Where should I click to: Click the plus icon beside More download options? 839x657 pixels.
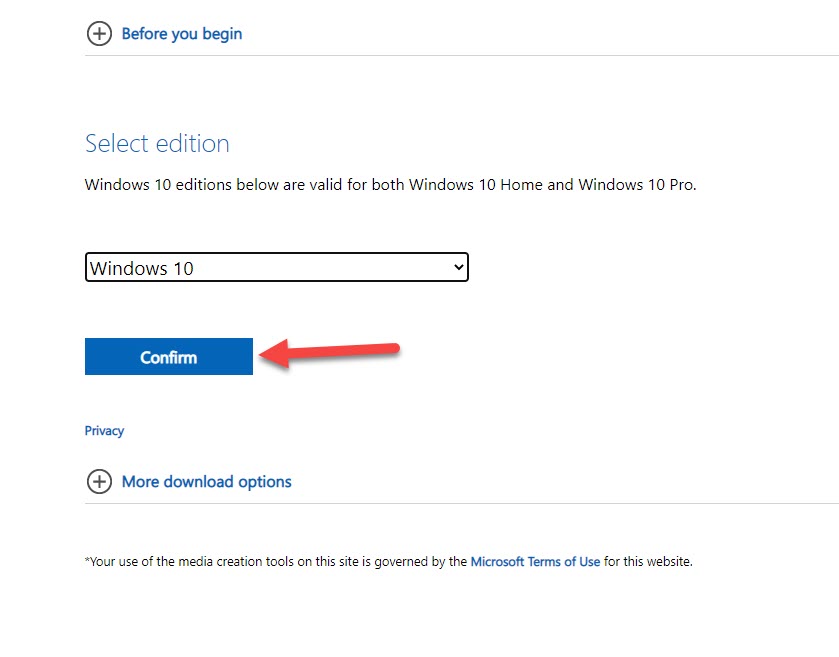[99, 482]
